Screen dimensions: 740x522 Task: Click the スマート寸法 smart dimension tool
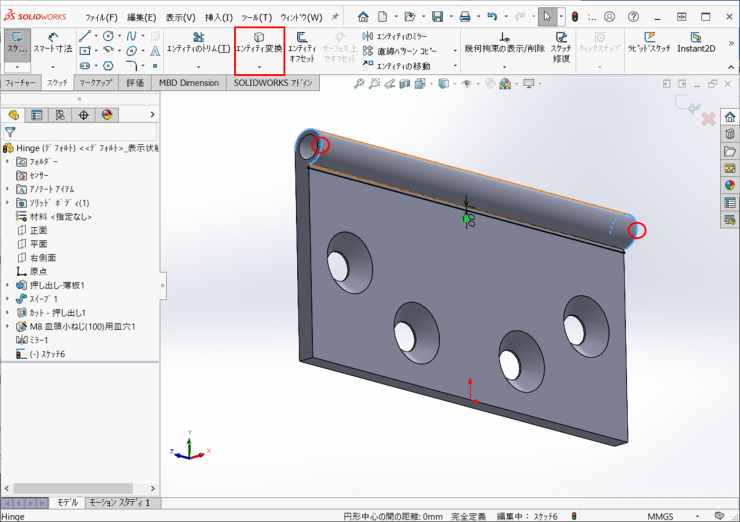point(50,42)
